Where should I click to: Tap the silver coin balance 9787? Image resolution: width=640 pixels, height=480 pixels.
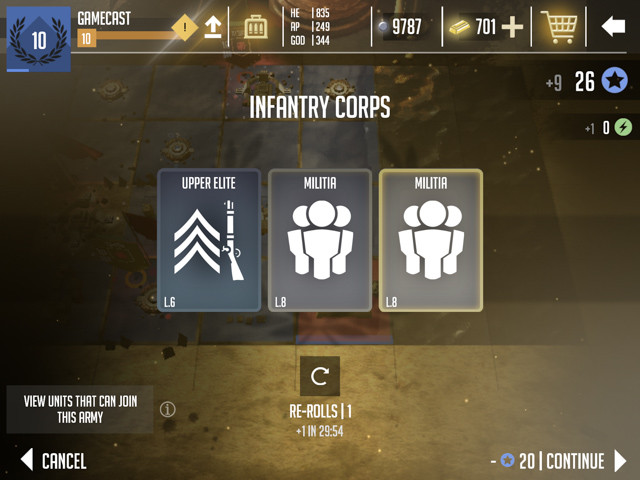[x=400, y=27]
